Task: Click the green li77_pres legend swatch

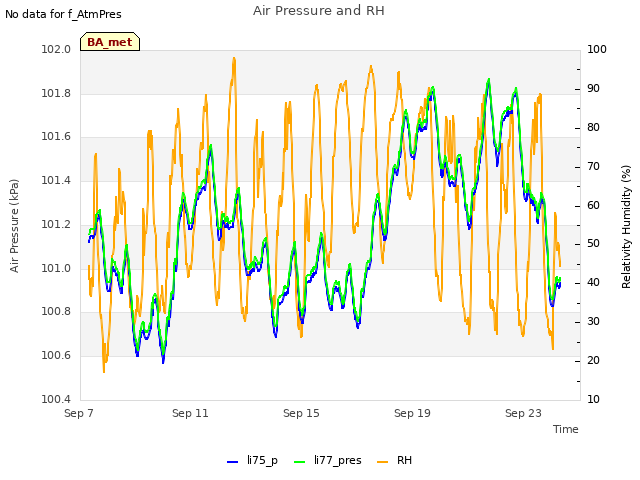Action: (x=300, y=462)
